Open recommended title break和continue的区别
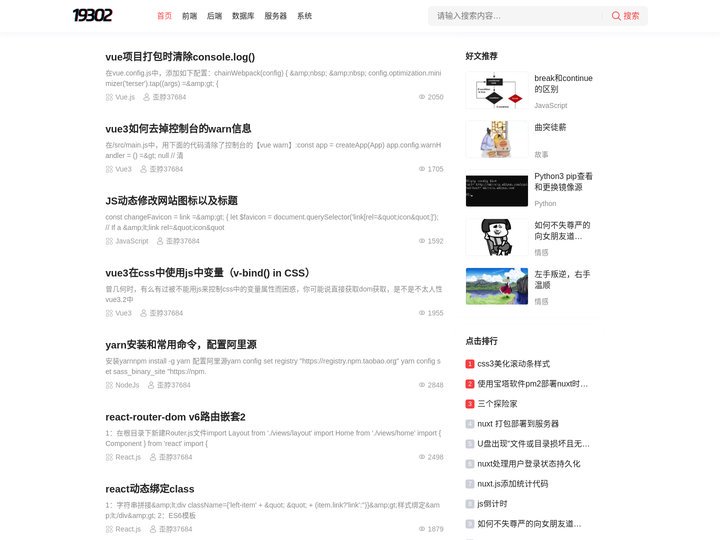 coord(563,84)
